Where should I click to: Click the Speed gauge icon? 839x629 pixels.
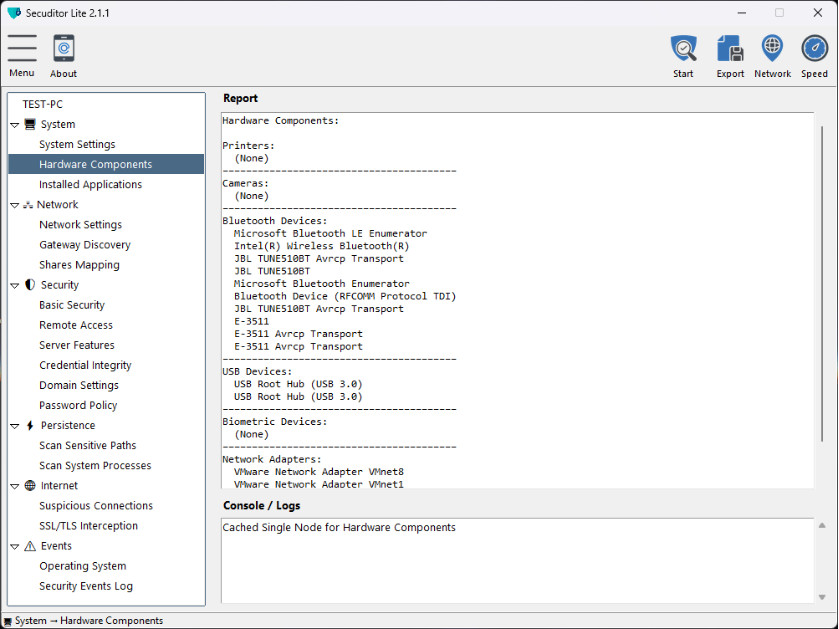(814, 49)
